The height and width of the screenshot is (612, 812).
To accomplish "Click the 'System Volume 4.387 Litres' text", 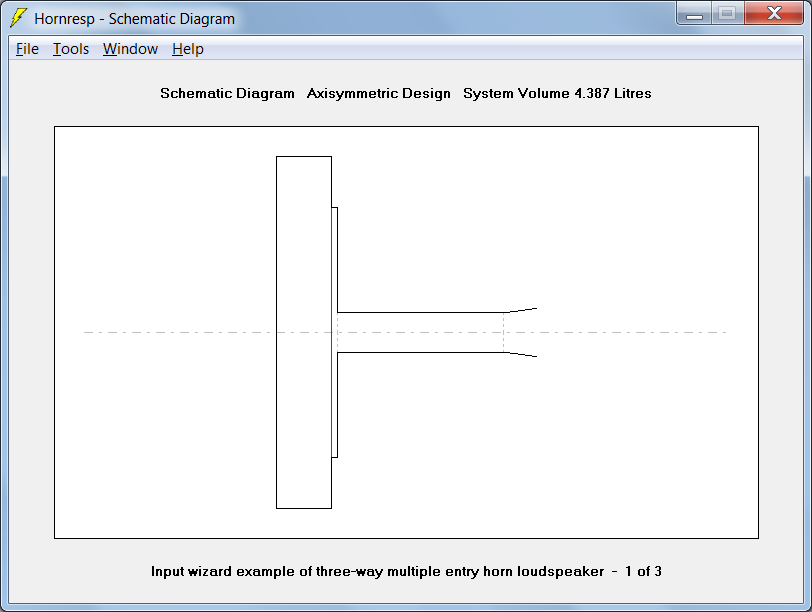I will click(557, 93).
